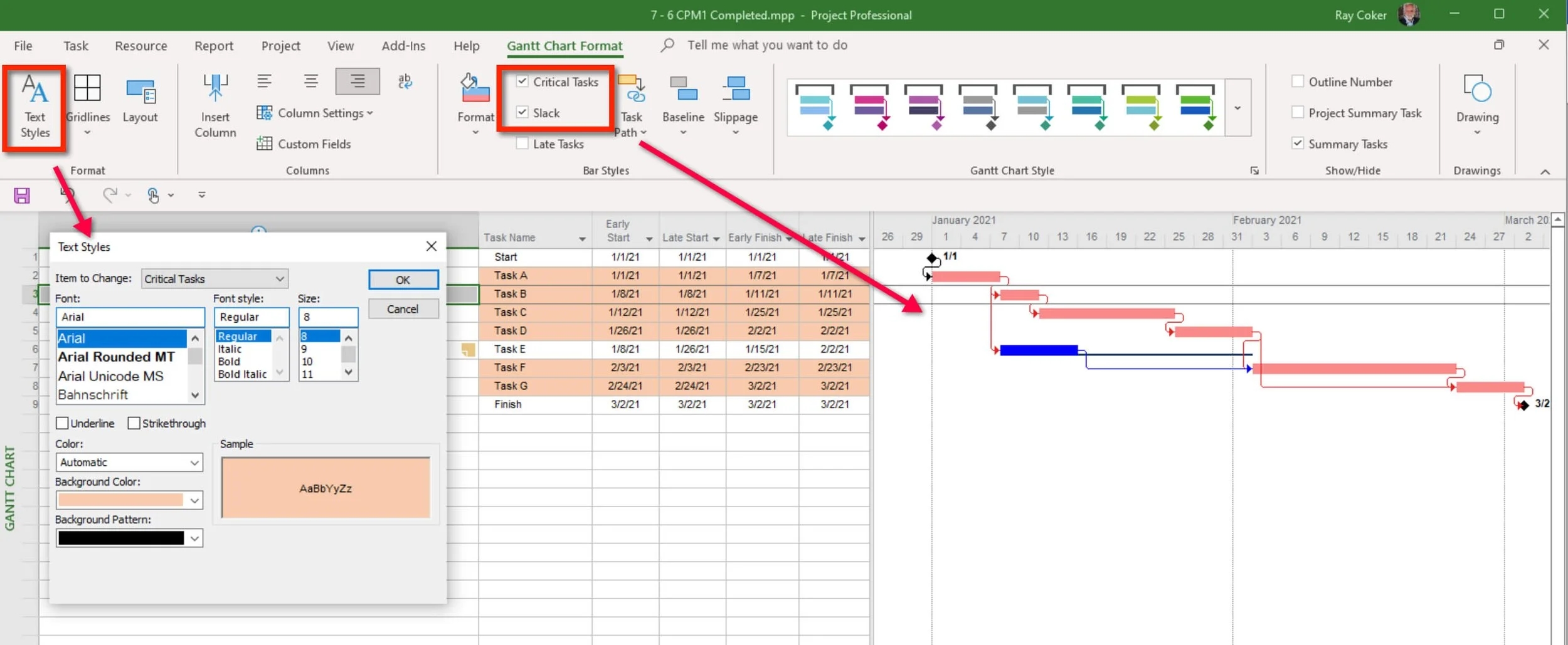This screenshot has width=1568, height=645.
Task: Uncheck the Slack checkbox
Action: pyautogui.click(x=522, y=112)
